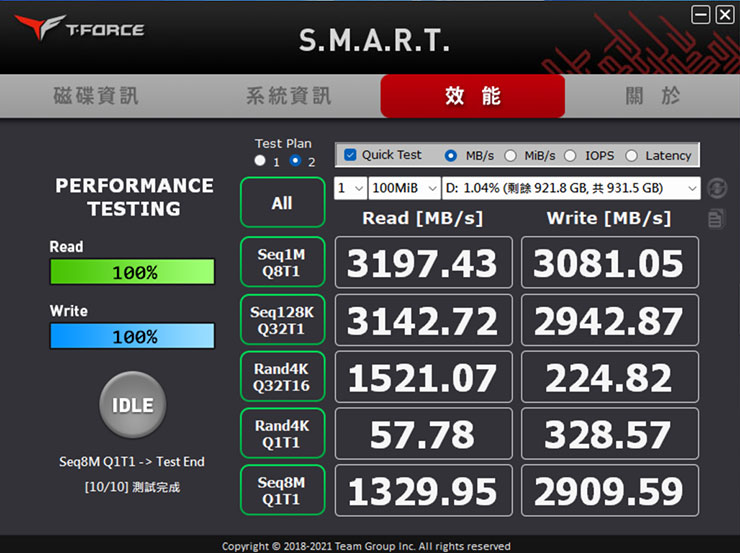The height and width of the screenshot is (553, 740).
Task: Click the Seq8M Q1T1 -> Test End status
Action: tap(132, 461)
